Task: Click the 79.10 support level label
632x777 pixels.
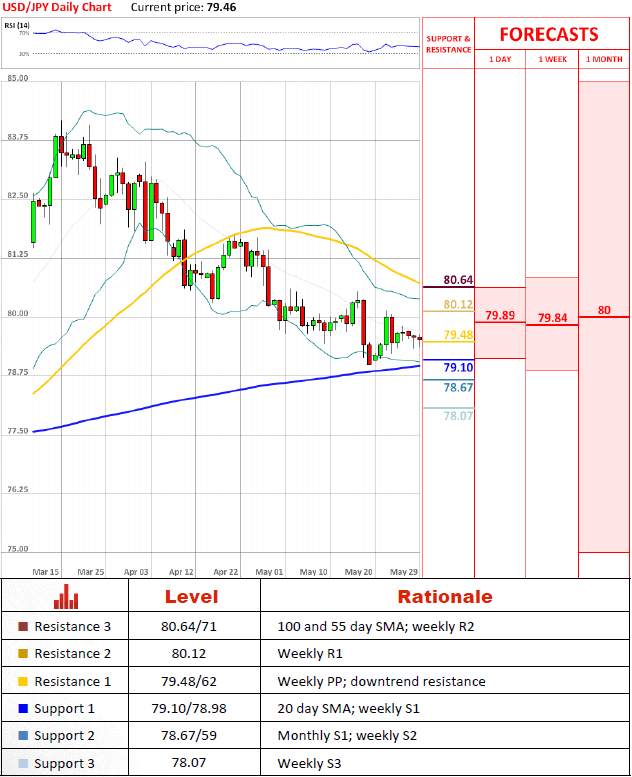Action: (x=458, y=367)
